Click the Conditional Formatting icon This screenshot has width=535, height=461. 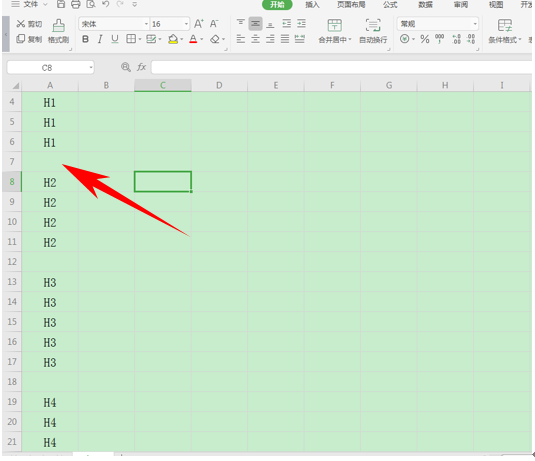point(505,26)
